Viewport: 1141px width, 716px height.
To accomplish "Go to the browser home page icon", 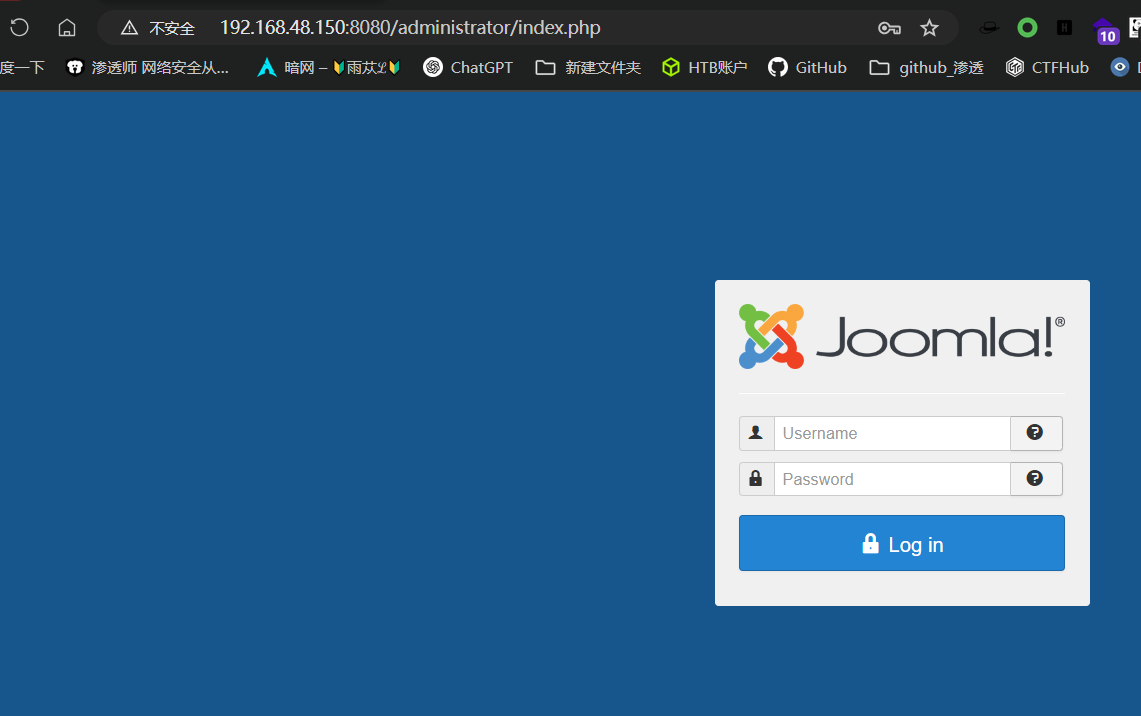I will click(67, 28).
